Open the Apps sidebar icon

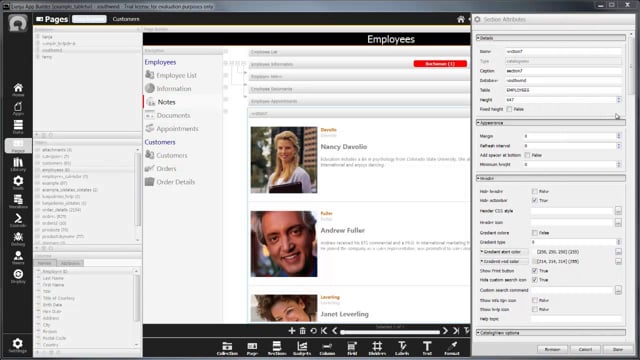(18, 109)
